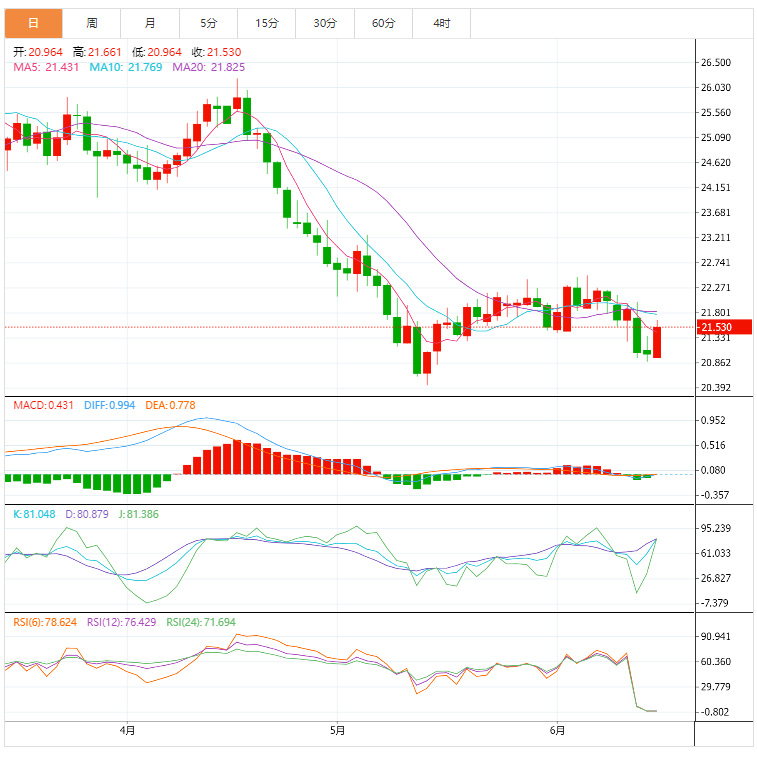Click the MA20: 21.825 indicator label
This screenshot has height=757, width=757.
click(x=209, y=67)
